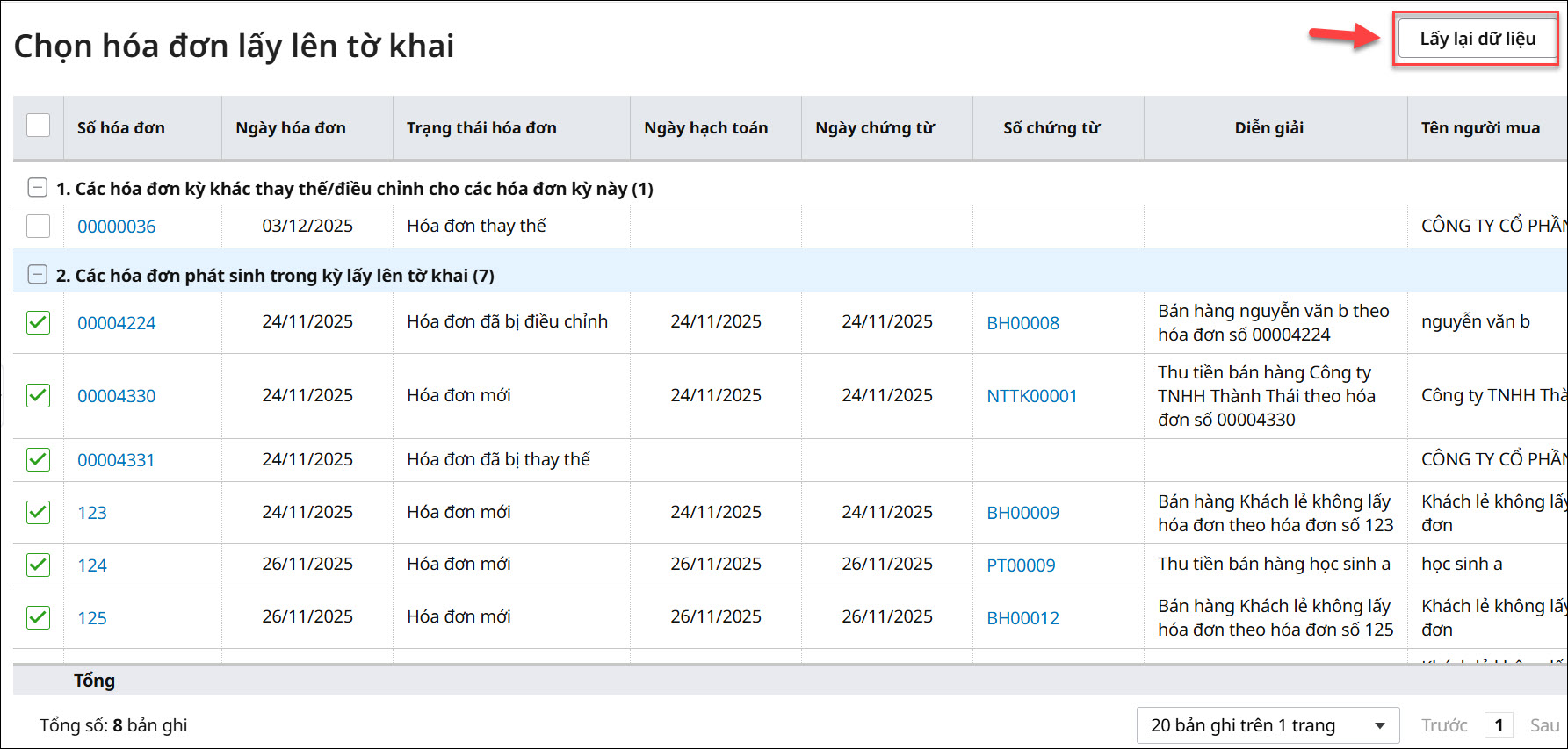Open invoice number 00004331 link
The image size is (1568, 749).
click(116, 460)
